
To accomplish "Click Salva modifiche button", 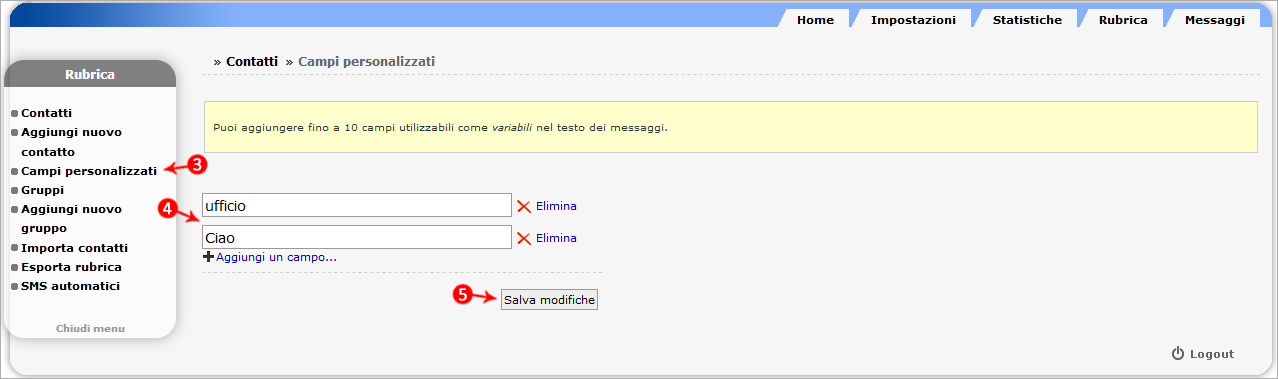I will click(x=549, y=300).
